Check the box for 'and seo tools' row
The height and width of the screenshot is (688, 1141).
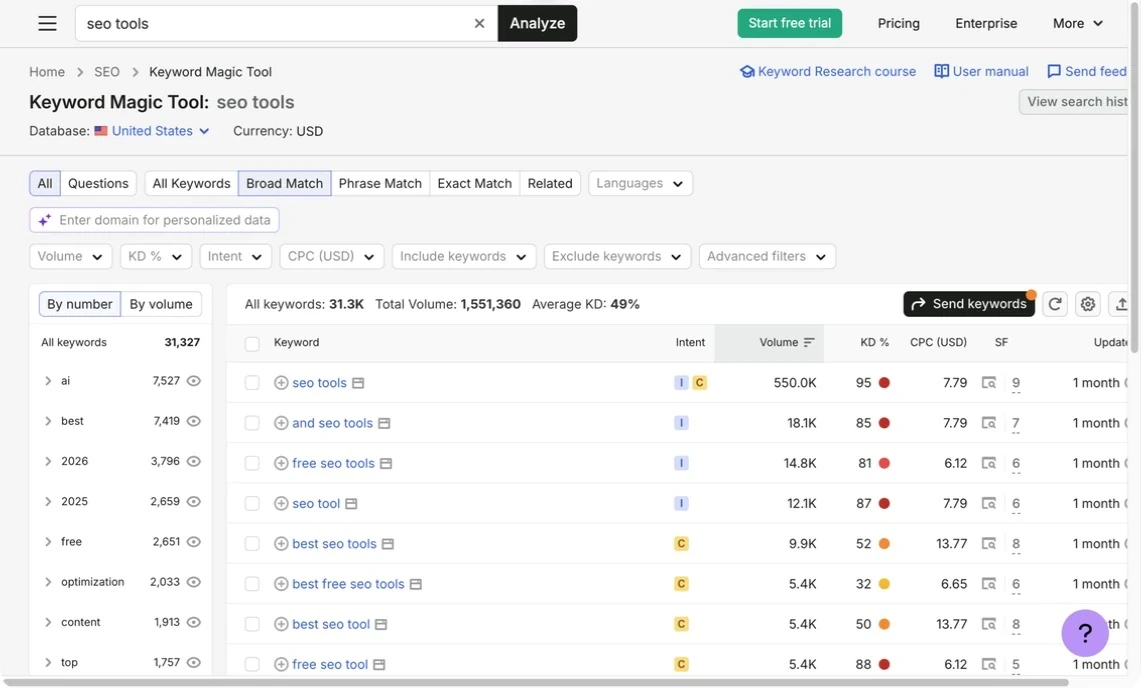point(252,423)
